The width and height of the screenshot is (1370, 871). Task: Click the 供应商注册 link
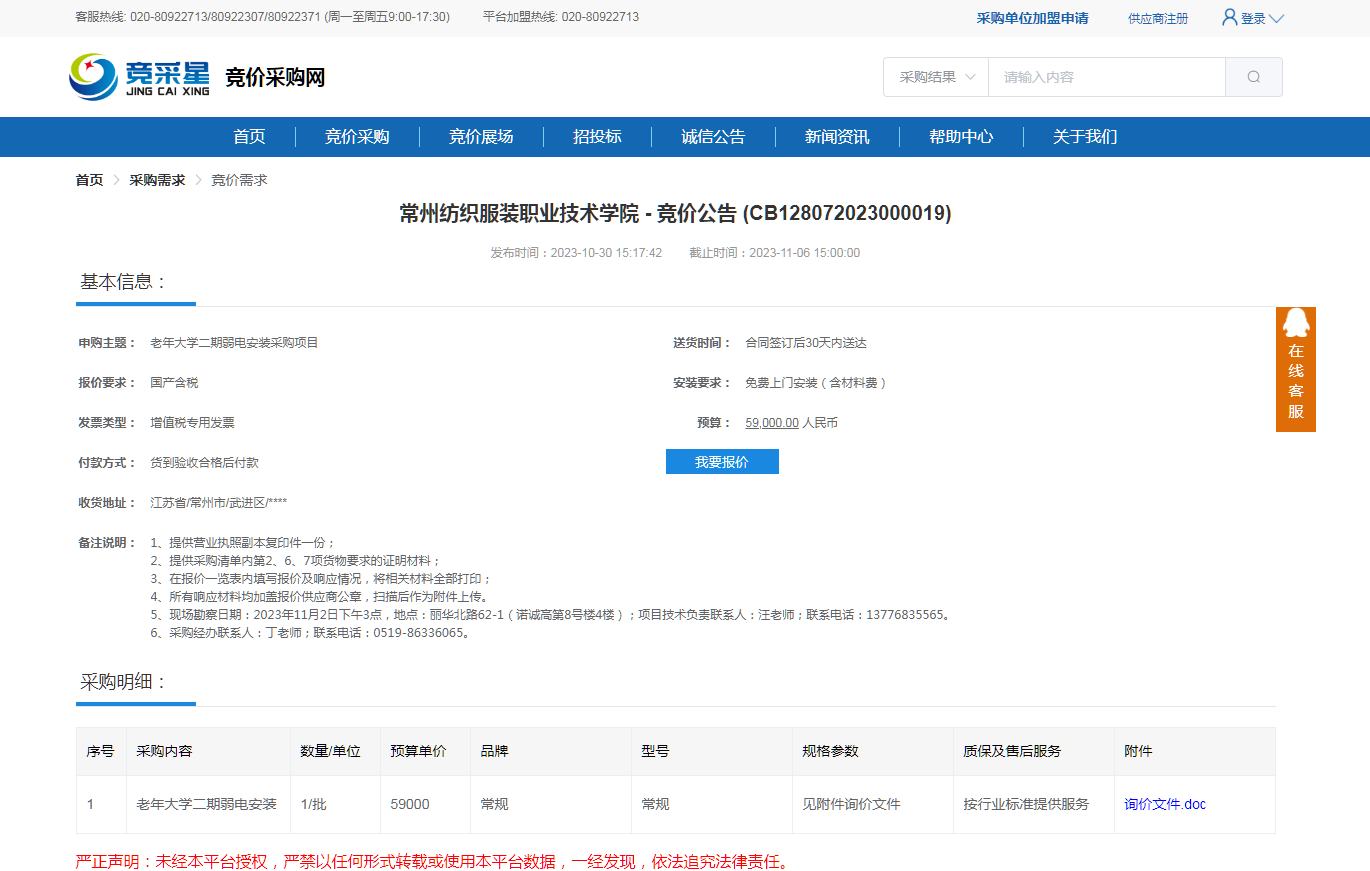pos(1158,18)
